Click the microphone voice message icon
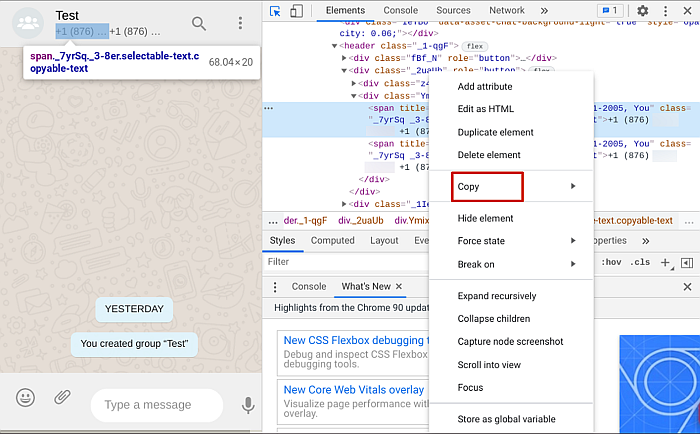The width and height of the screenshot is (700, 434). 248,405
